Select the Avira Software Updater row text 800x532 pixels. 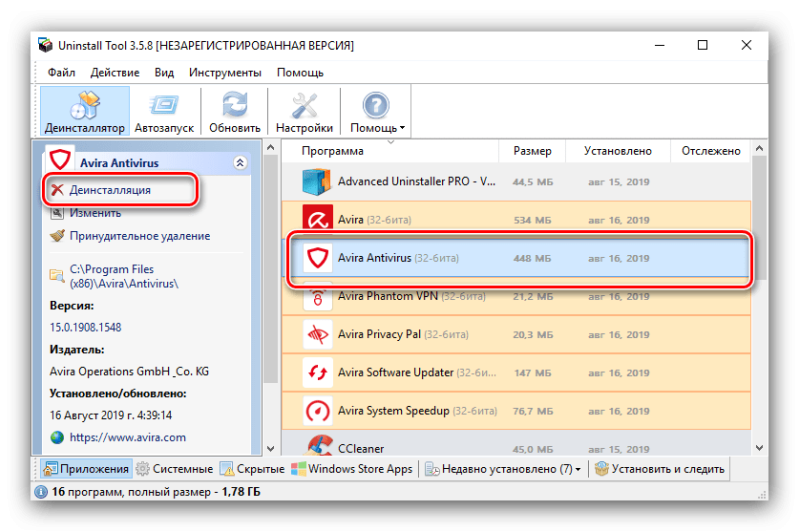click(x=417, y=373)
